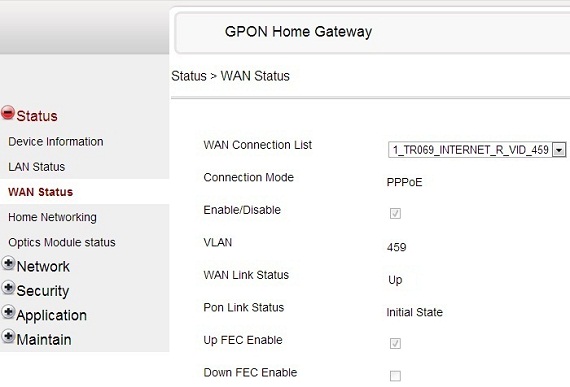Open the Home Networking page
This screenshot has width=570, height=387.
(x=52, y=217)
